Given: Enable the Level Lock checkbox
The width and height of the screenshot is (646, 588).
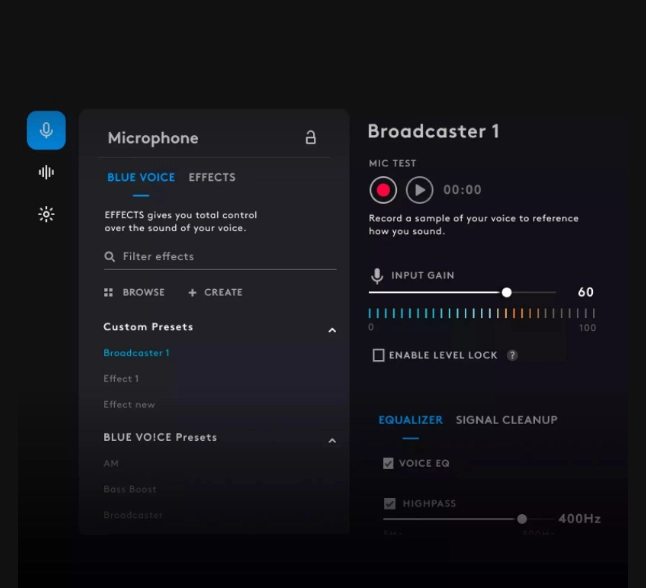Looking at the screenshot, I should [378, 355].
